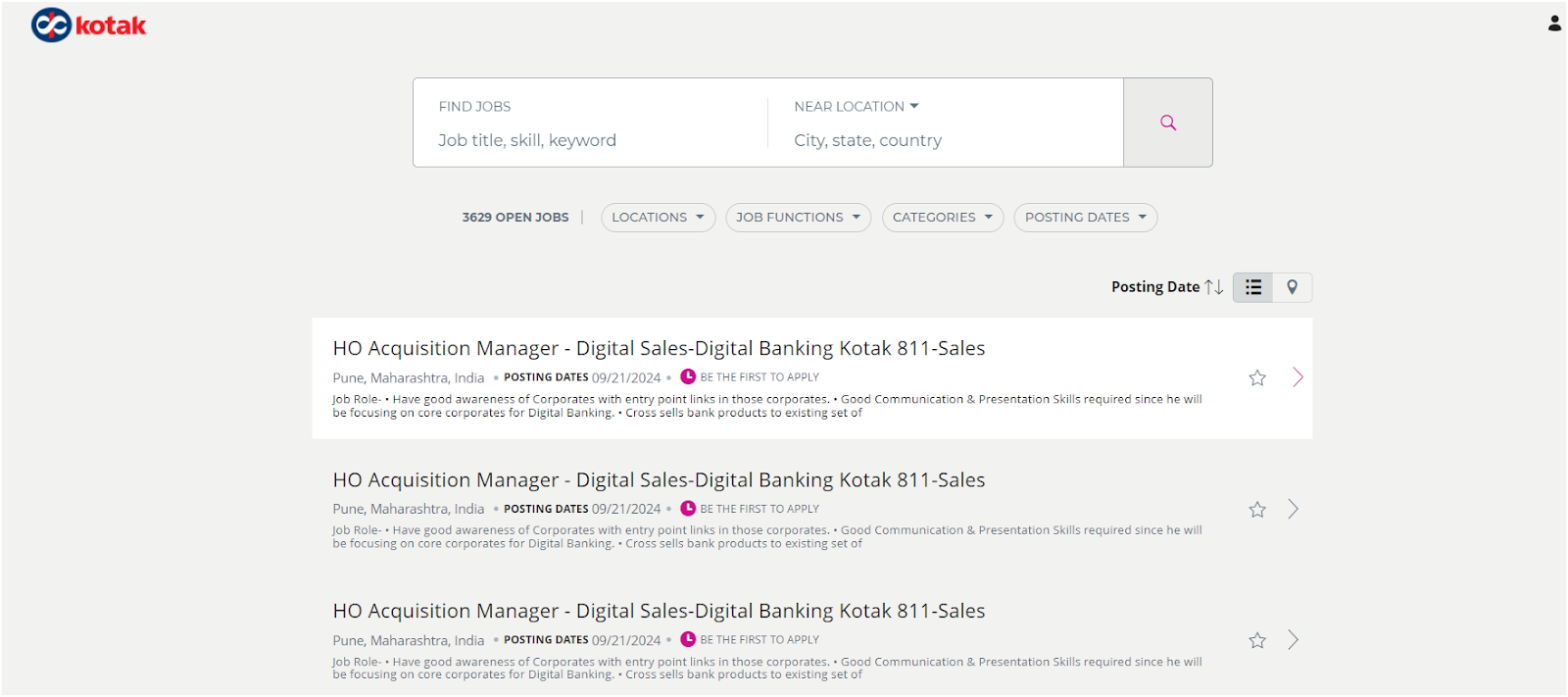The width and height of the screenshot is (1568, 697).
Task: Expand the Locations filter dropdown
Action: click(658, 218)
